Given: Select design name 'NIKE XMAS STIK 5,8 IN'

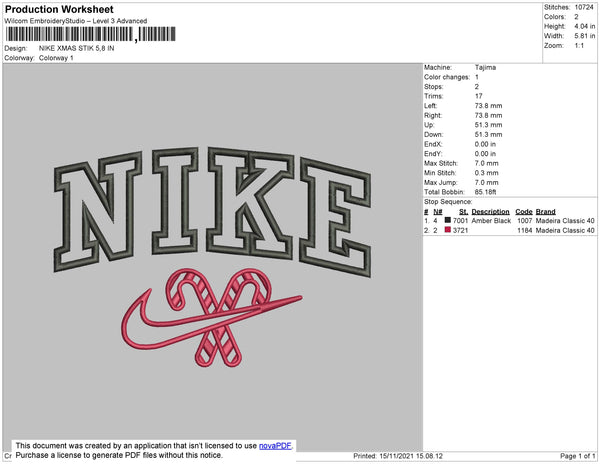Looking at the screenshot, I should tap(77, 49).
